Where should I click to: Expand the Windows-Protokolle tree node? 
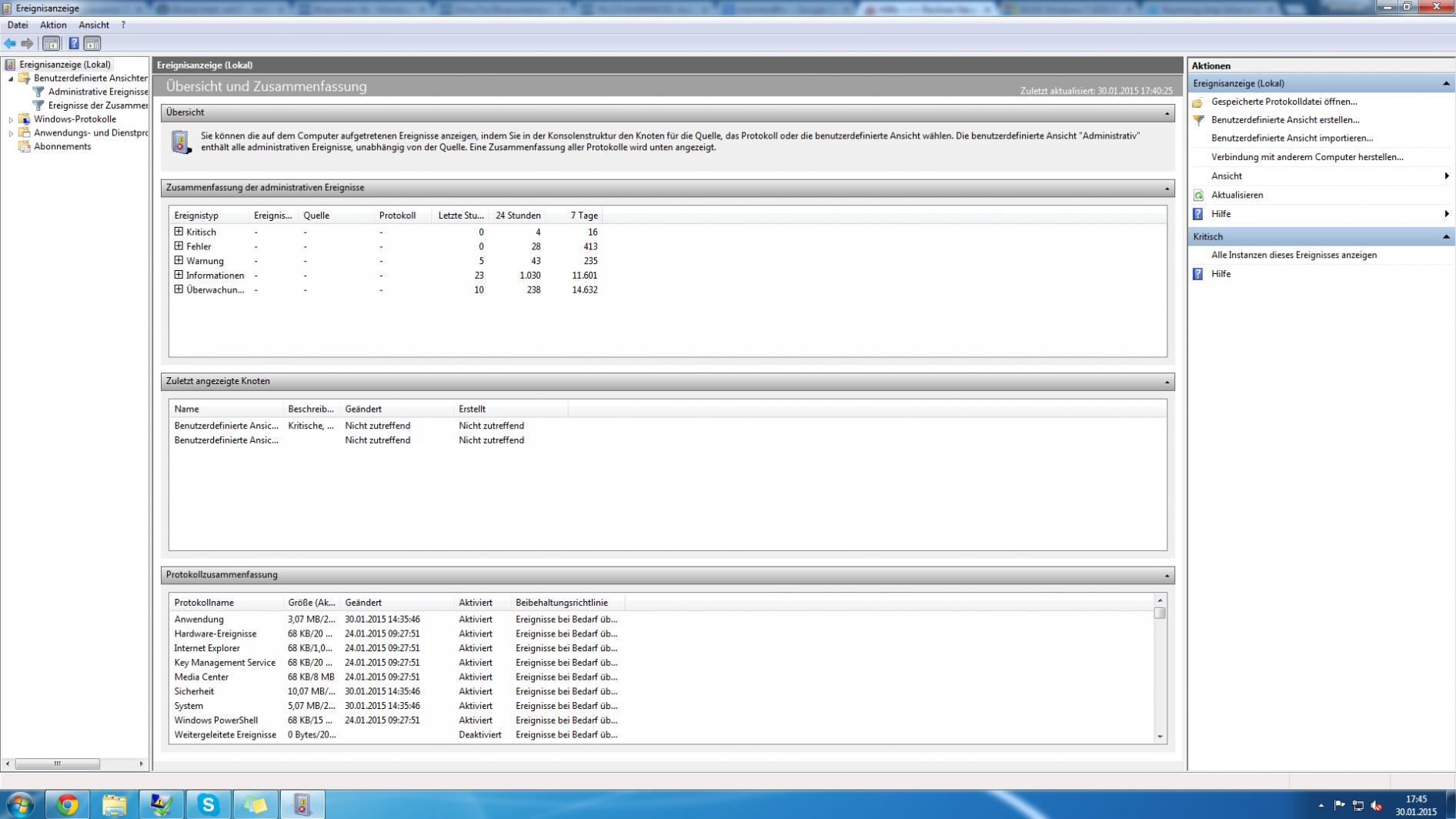pyautogui.click(x=11, y=120)
